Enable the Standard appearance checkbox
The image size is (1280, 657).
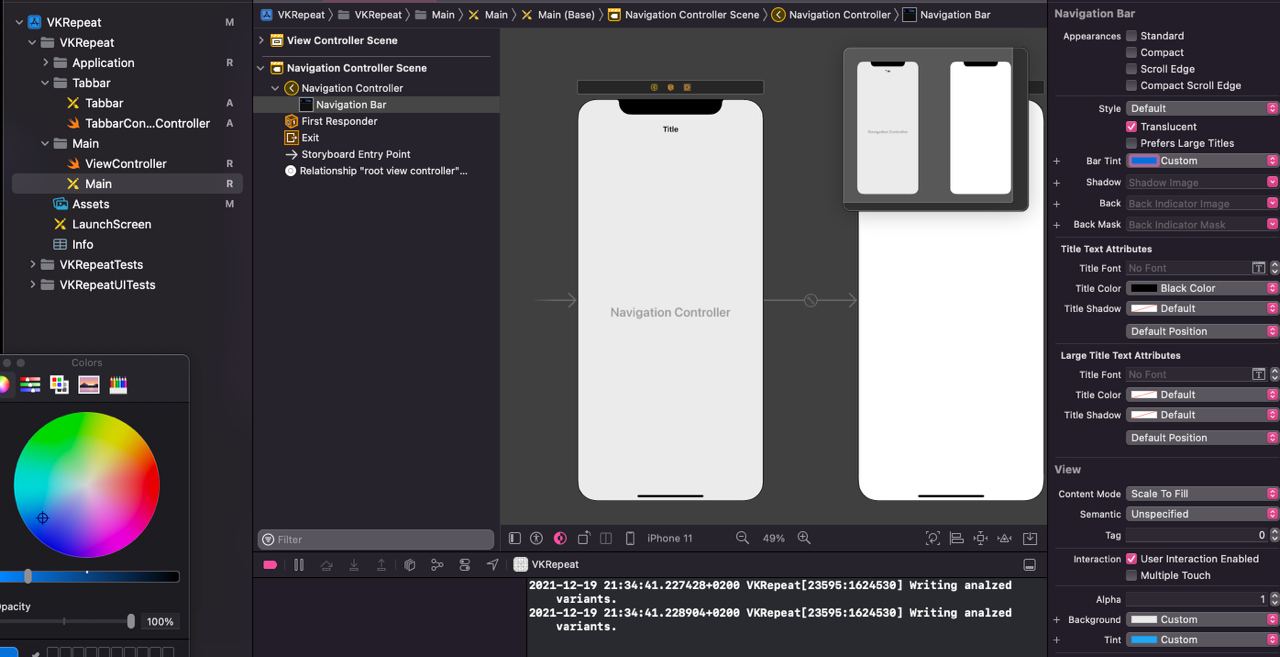pos(1131,36)
